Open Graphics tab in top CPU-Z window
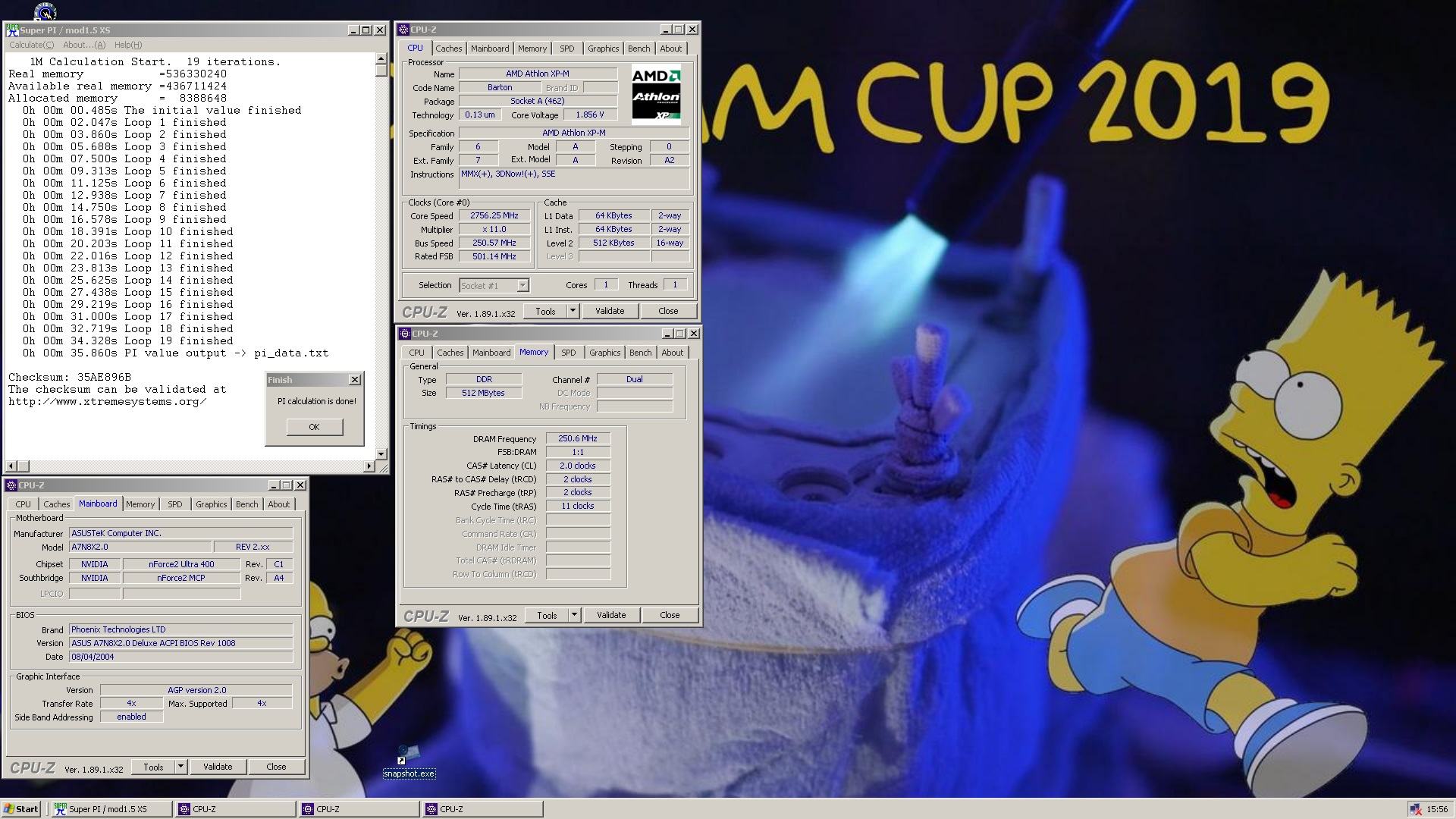This screenshot has width=1456, height=819. click(x=603, y=49)
